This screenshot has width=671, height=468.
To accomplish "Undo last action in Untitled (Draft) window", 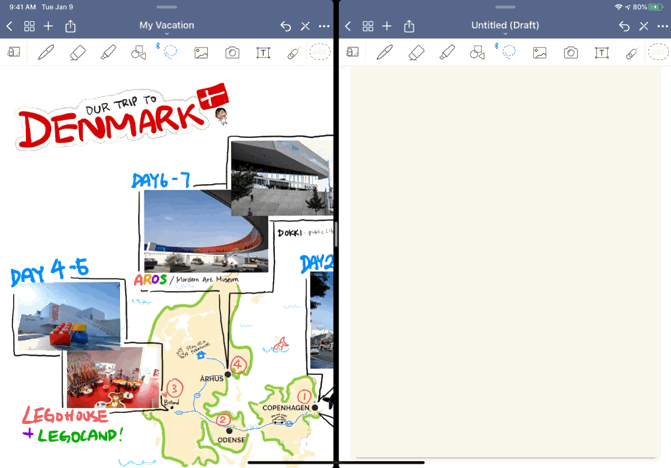I will pyautogui.click(x=624, y=26).
